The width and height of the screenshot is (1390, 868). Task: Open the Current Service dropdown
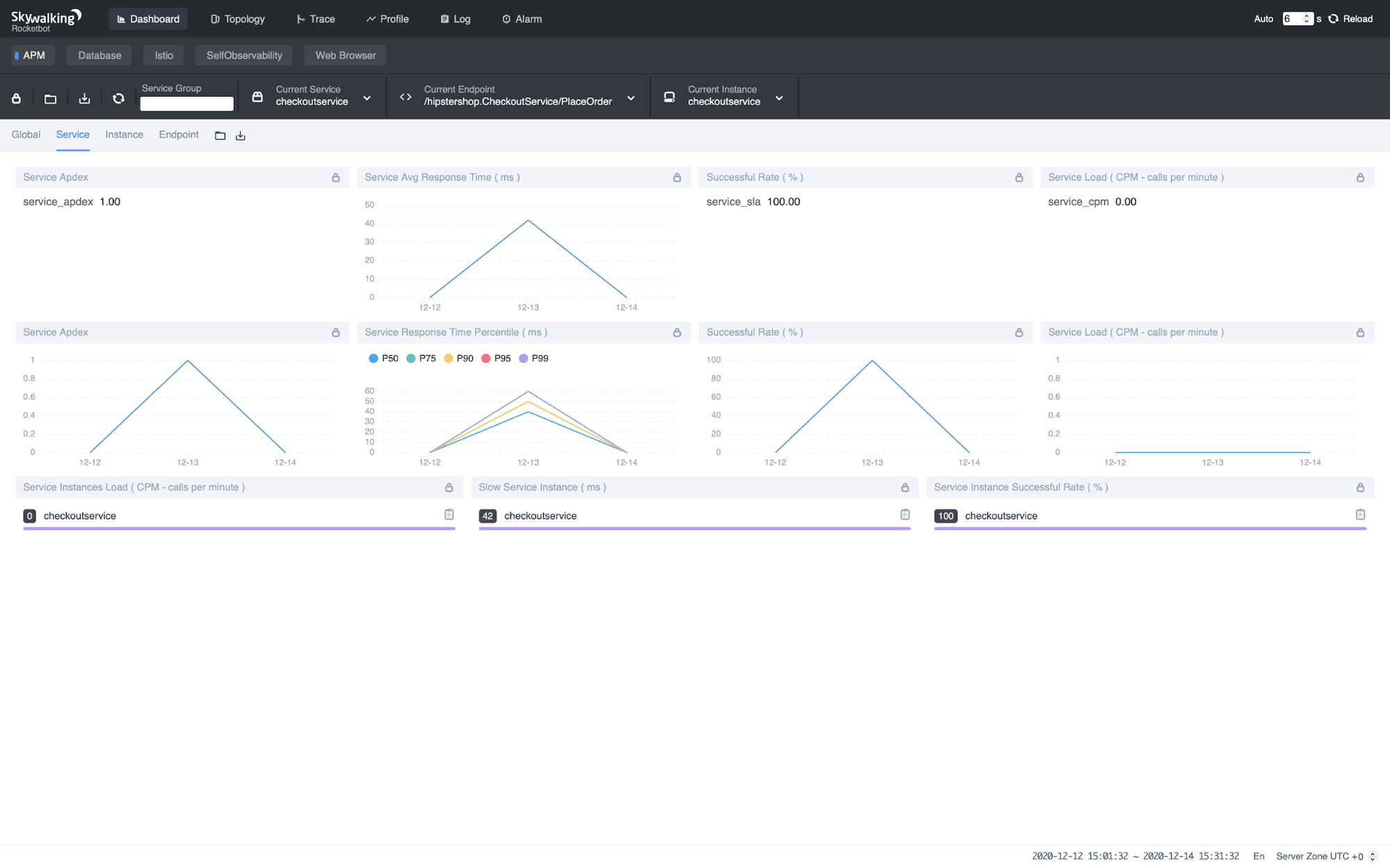point(366,98)
